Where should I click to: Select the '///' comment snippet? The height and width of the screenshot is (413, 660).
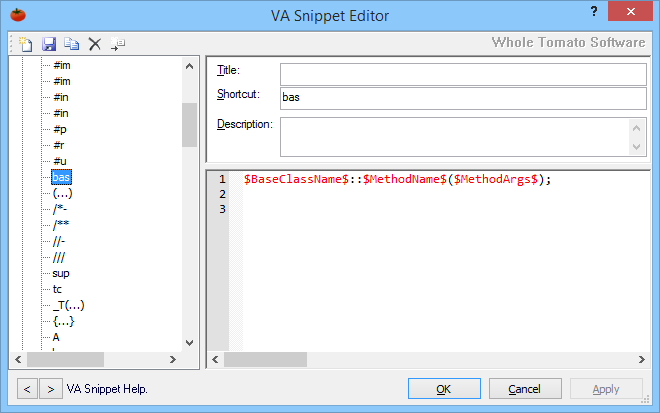[x=59, y=257]
